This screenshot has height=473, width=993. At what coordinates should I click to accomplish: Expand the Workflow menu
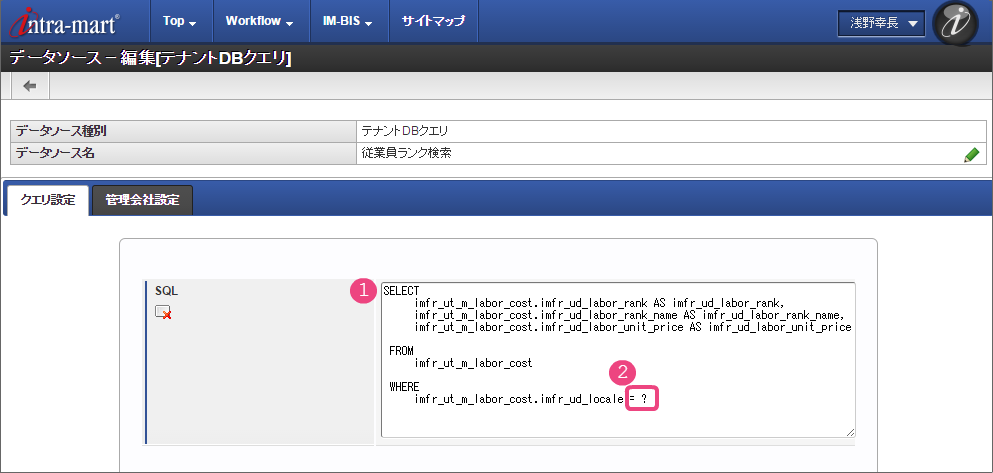point(258,21)
